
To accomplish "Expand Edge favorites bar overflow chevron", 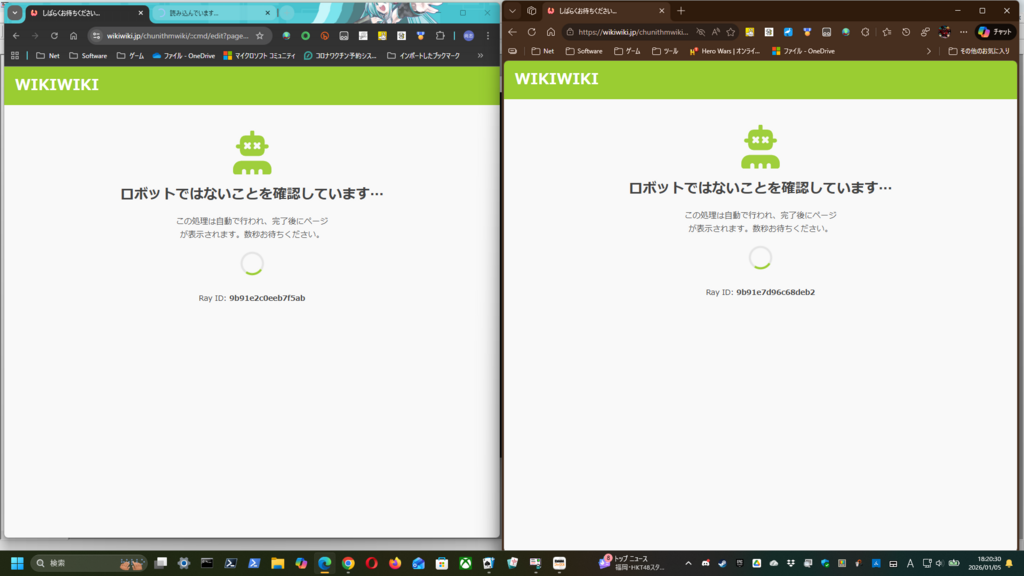I will click(928, 51).
